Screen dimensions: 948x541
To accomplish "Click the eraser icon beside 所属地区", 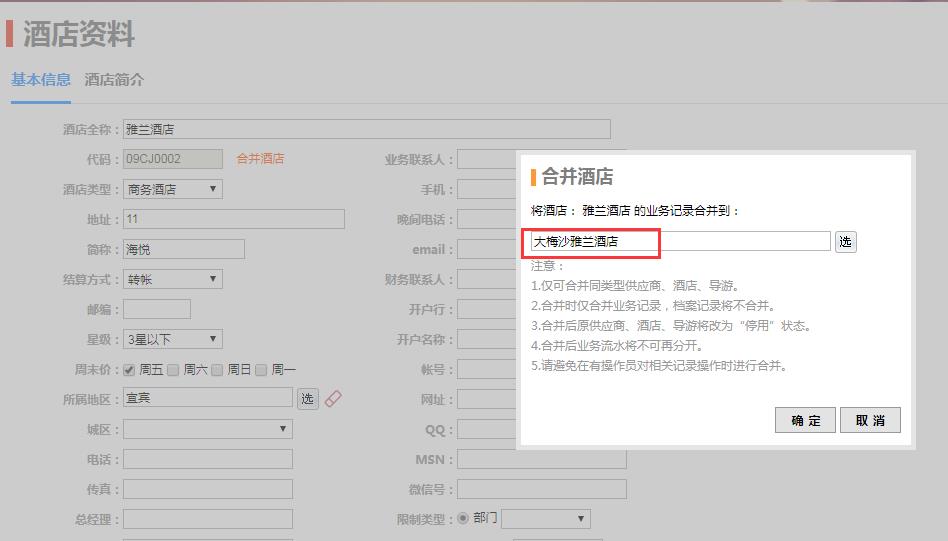I will click(334, 399).
